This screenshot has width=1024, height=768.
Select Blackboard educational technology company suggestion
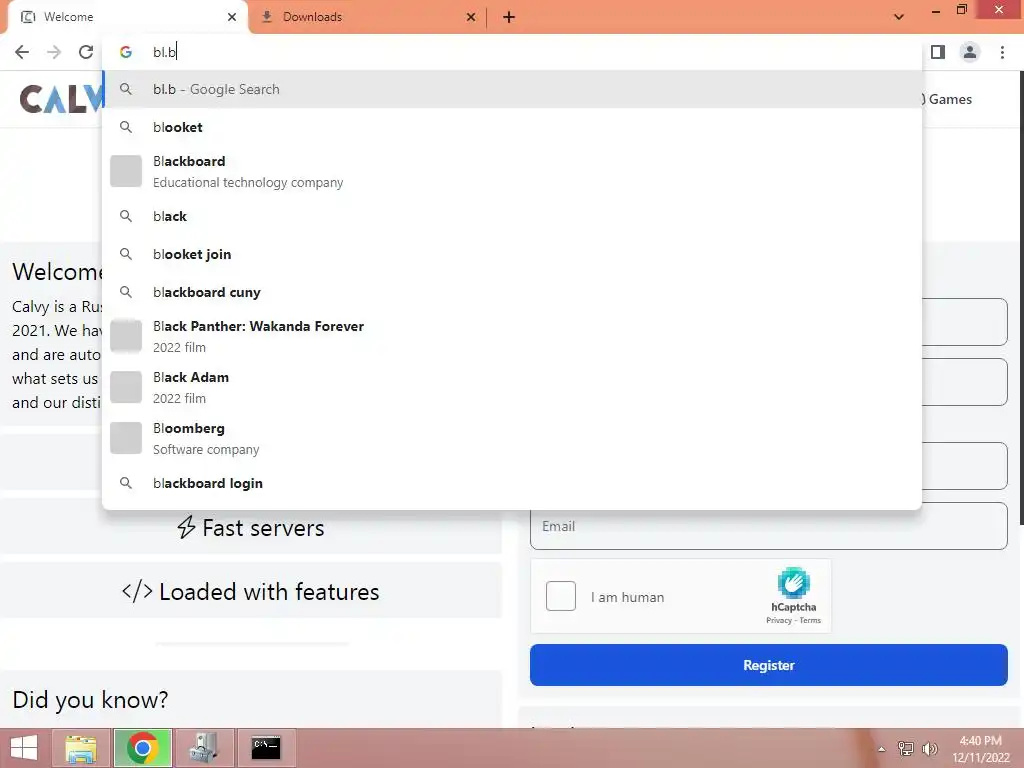coord(512,172)
